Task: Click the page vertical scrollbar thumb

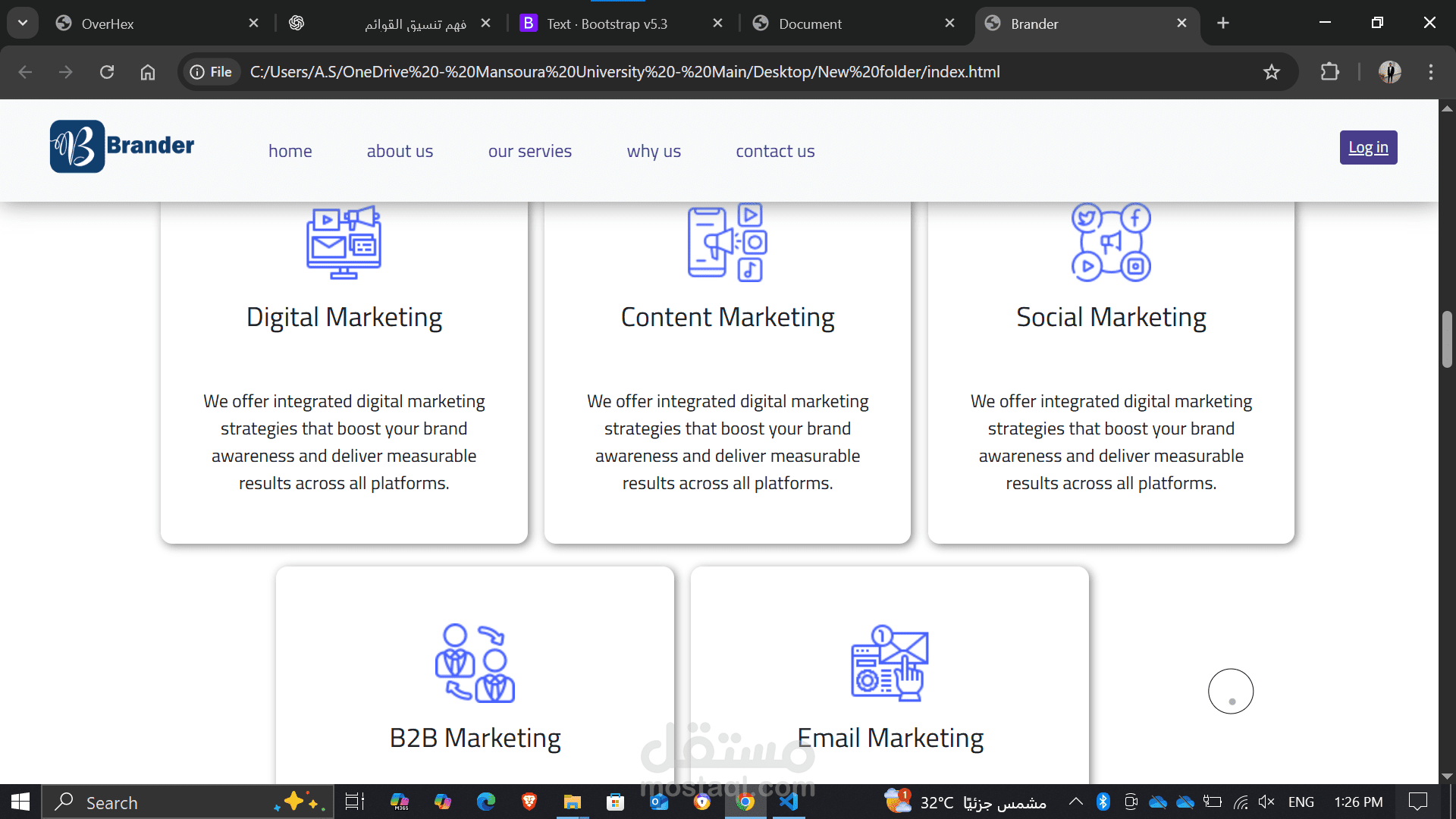Action: pyautogui.click(x=1447, y=339)
